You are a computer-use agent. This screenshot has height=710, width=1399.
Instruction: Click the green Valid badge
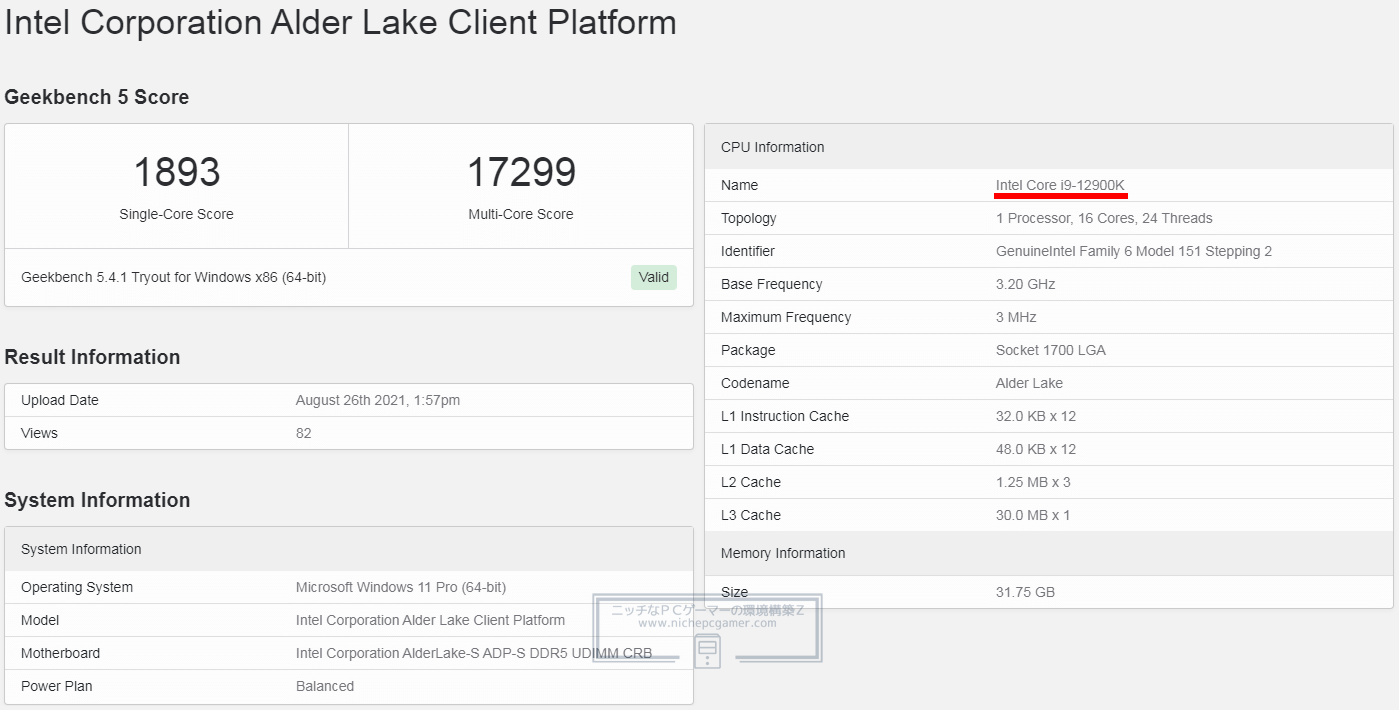click(654, 277)
